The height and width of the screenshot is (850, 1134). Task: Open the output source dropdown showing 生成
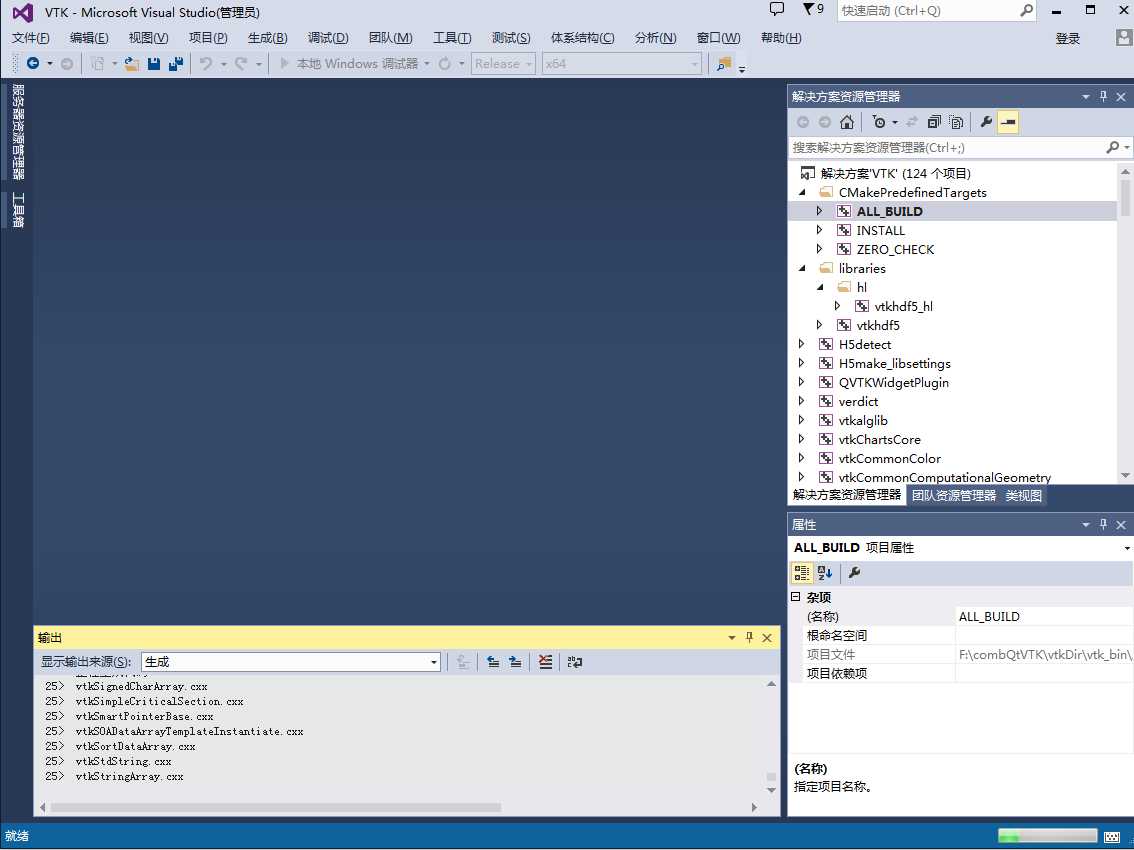291,662
